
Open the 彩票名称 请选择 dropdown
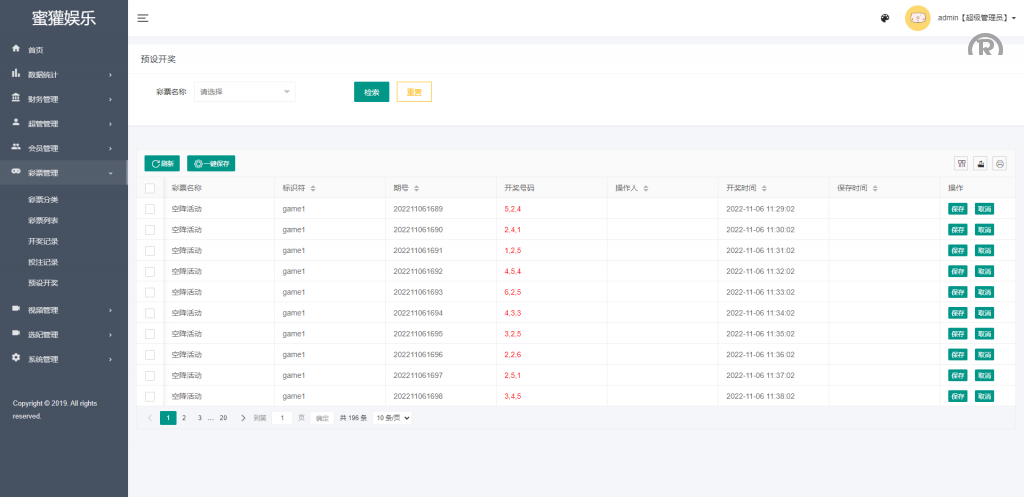tap(245, 92)
